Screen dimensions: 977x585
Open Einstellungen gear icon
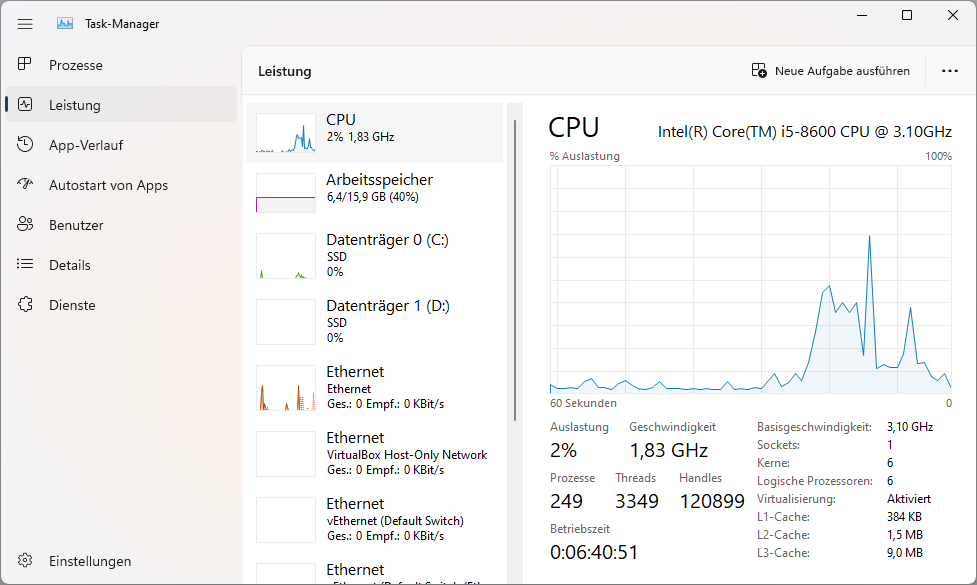click(x=26, y=561)
